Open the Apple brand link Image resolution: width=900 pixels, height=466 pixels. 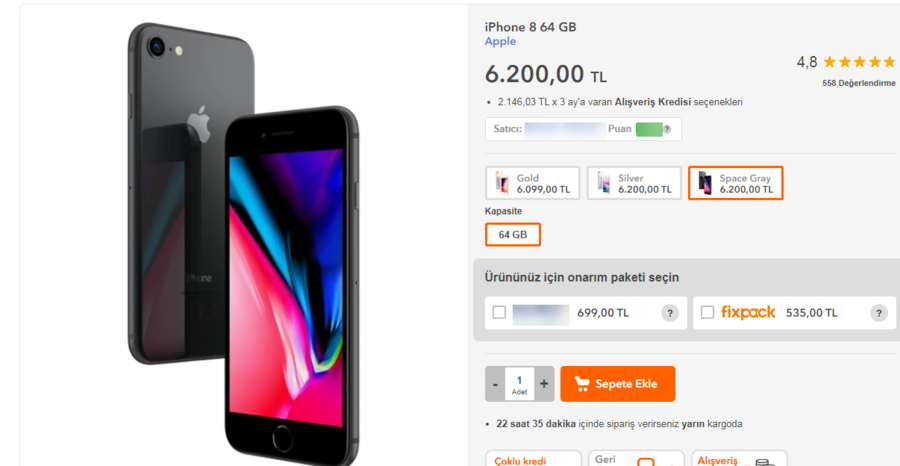coord(500,42)
